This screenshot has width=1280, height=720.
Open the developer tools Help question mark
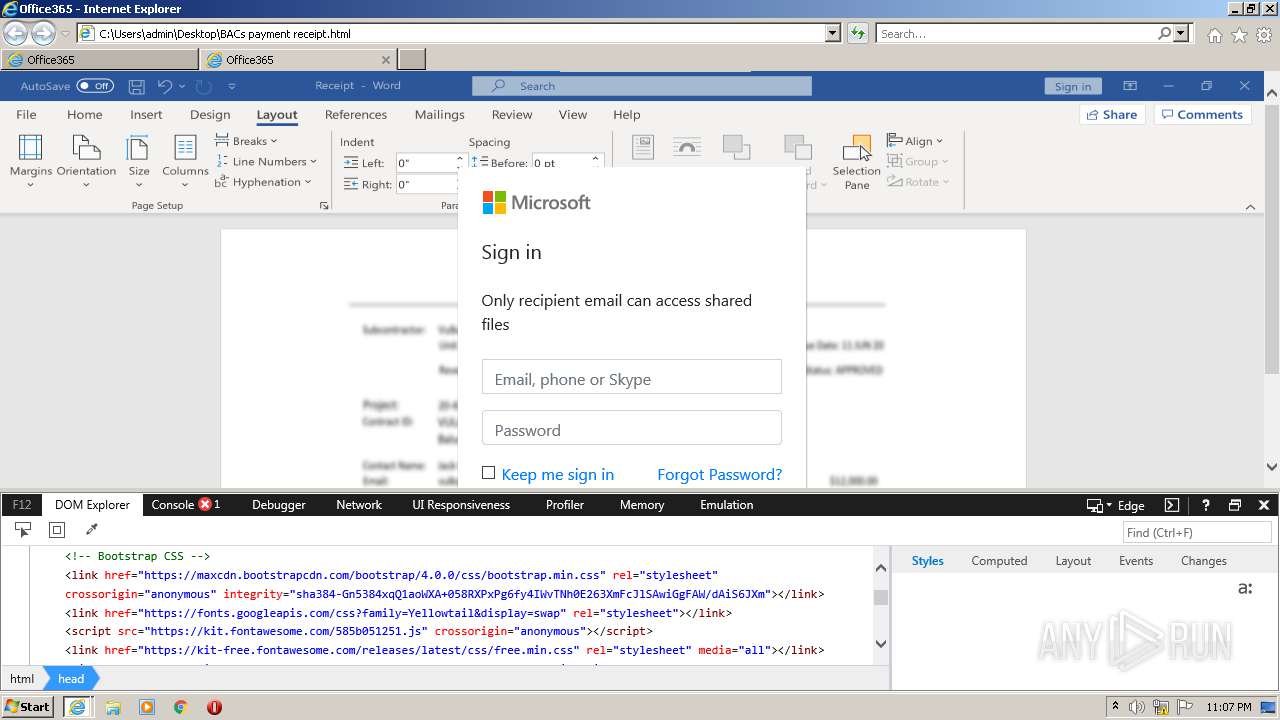pyautogui.click(x=1206, y=505)
